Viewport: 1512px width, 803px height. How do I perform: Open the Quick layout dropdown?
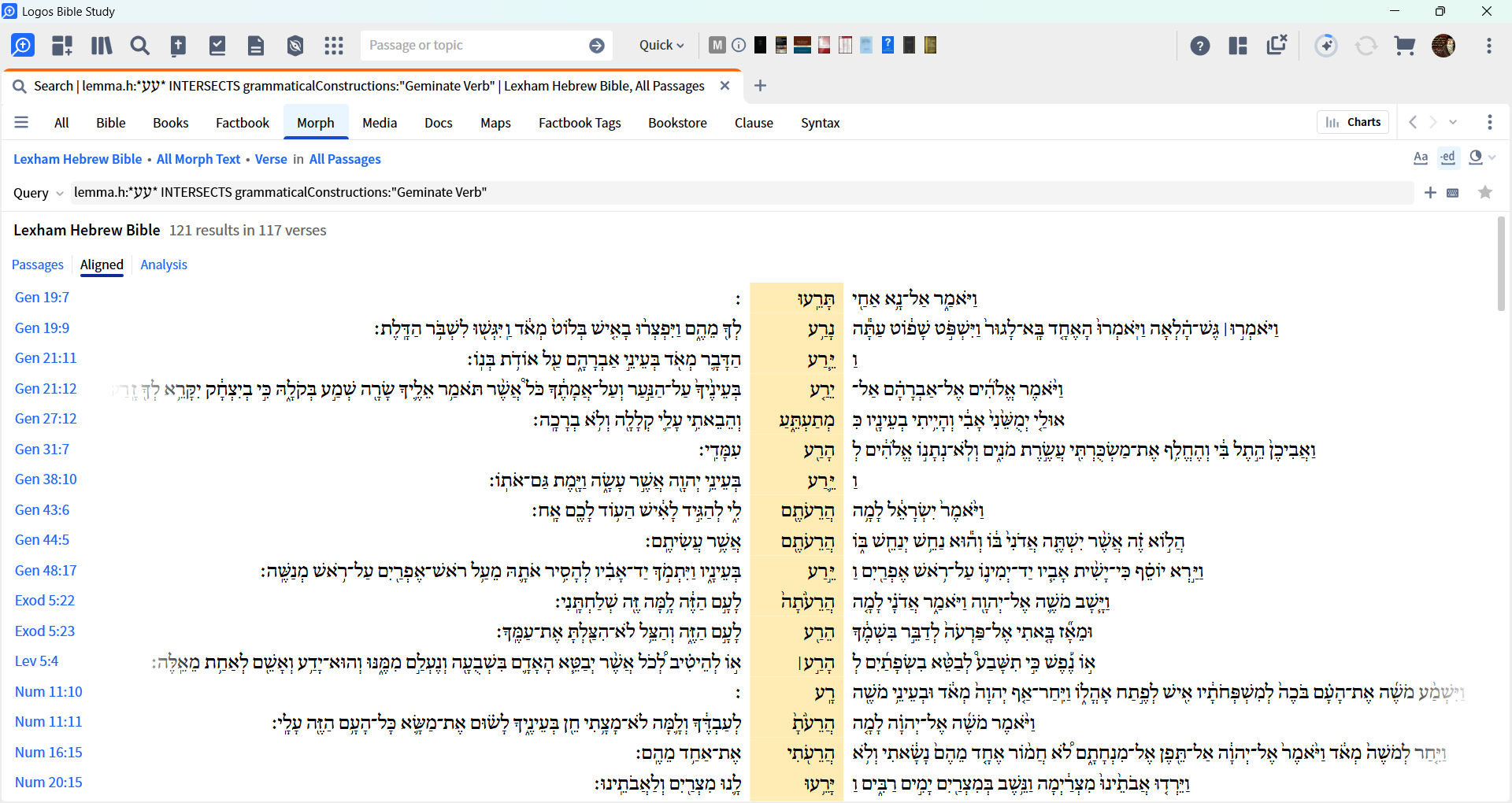click(661, 46)
